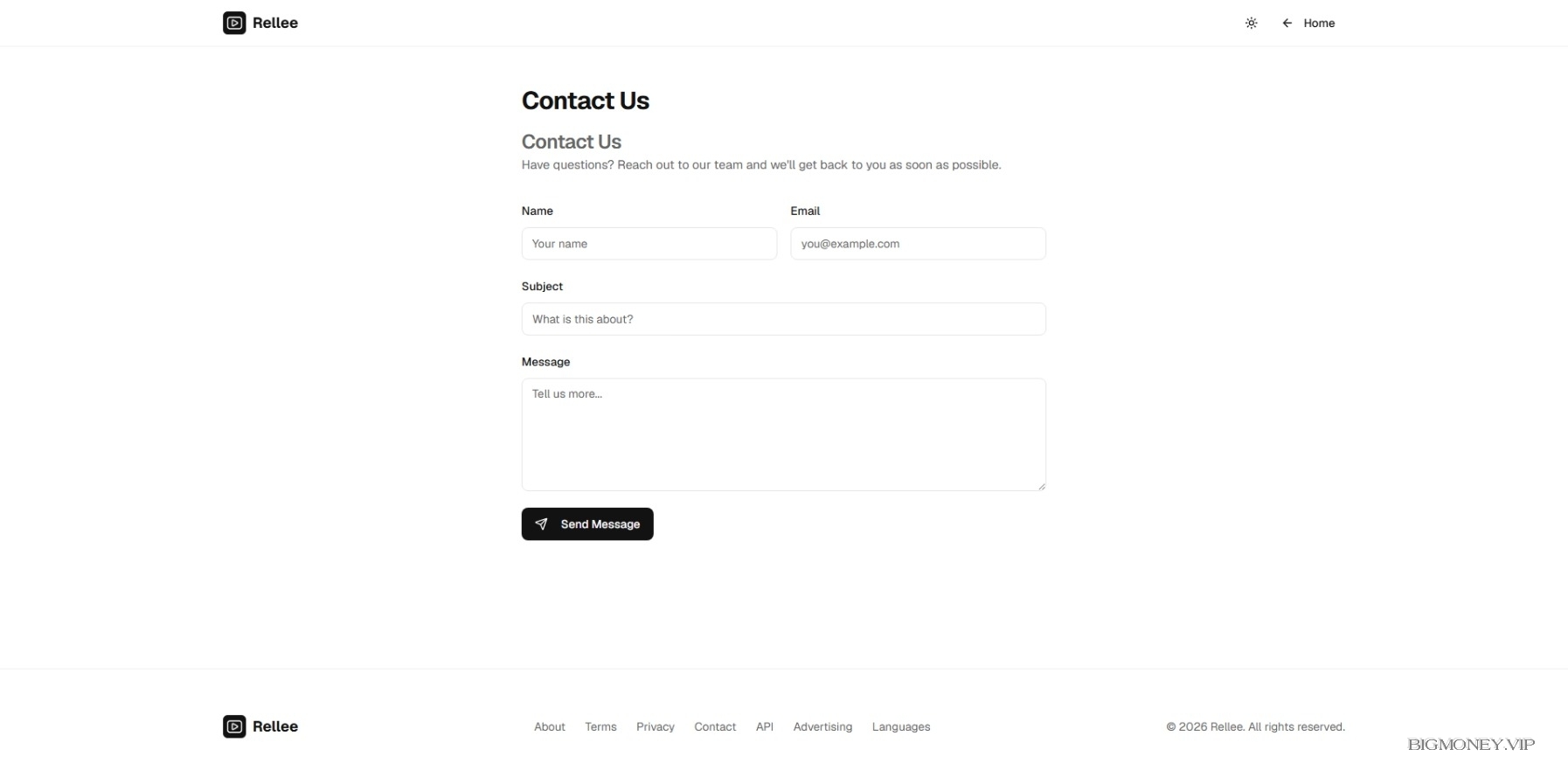Visit the Advertising footer link

pyautogui.click(x=822, y=727)
